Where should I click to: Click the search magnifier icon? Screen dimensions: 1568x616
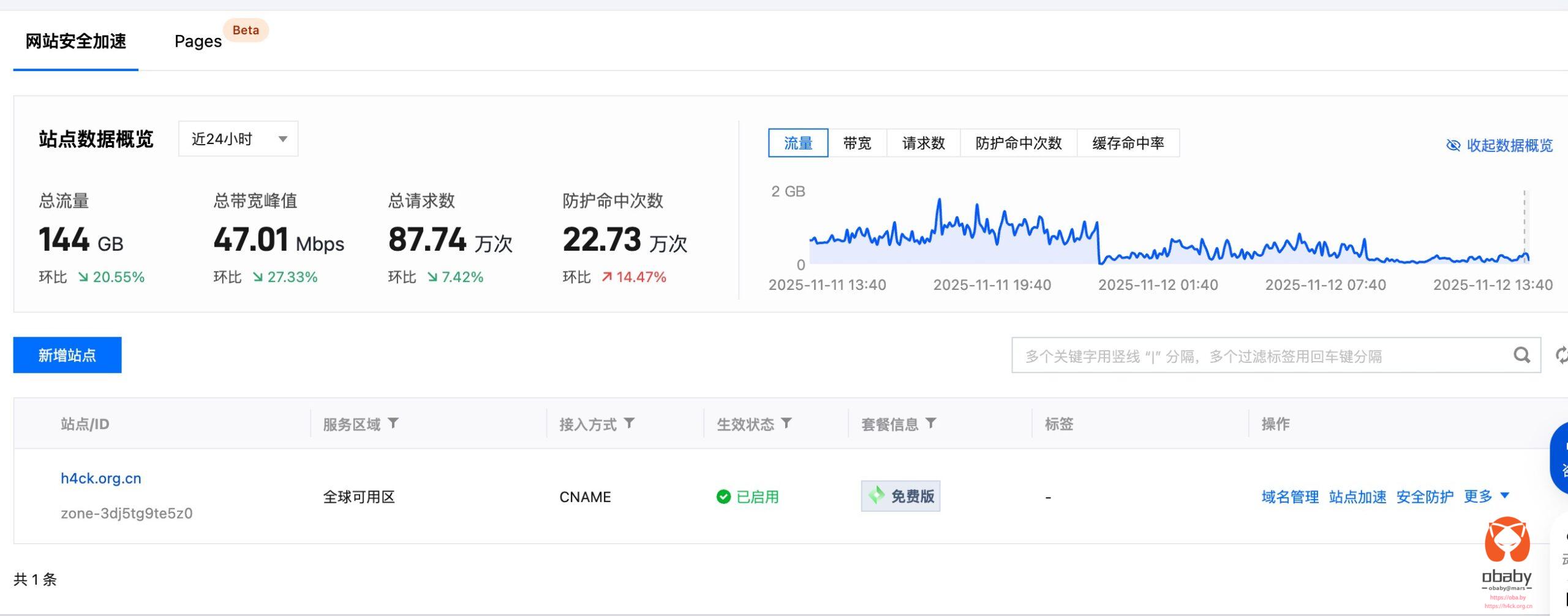pos(1521,355)
